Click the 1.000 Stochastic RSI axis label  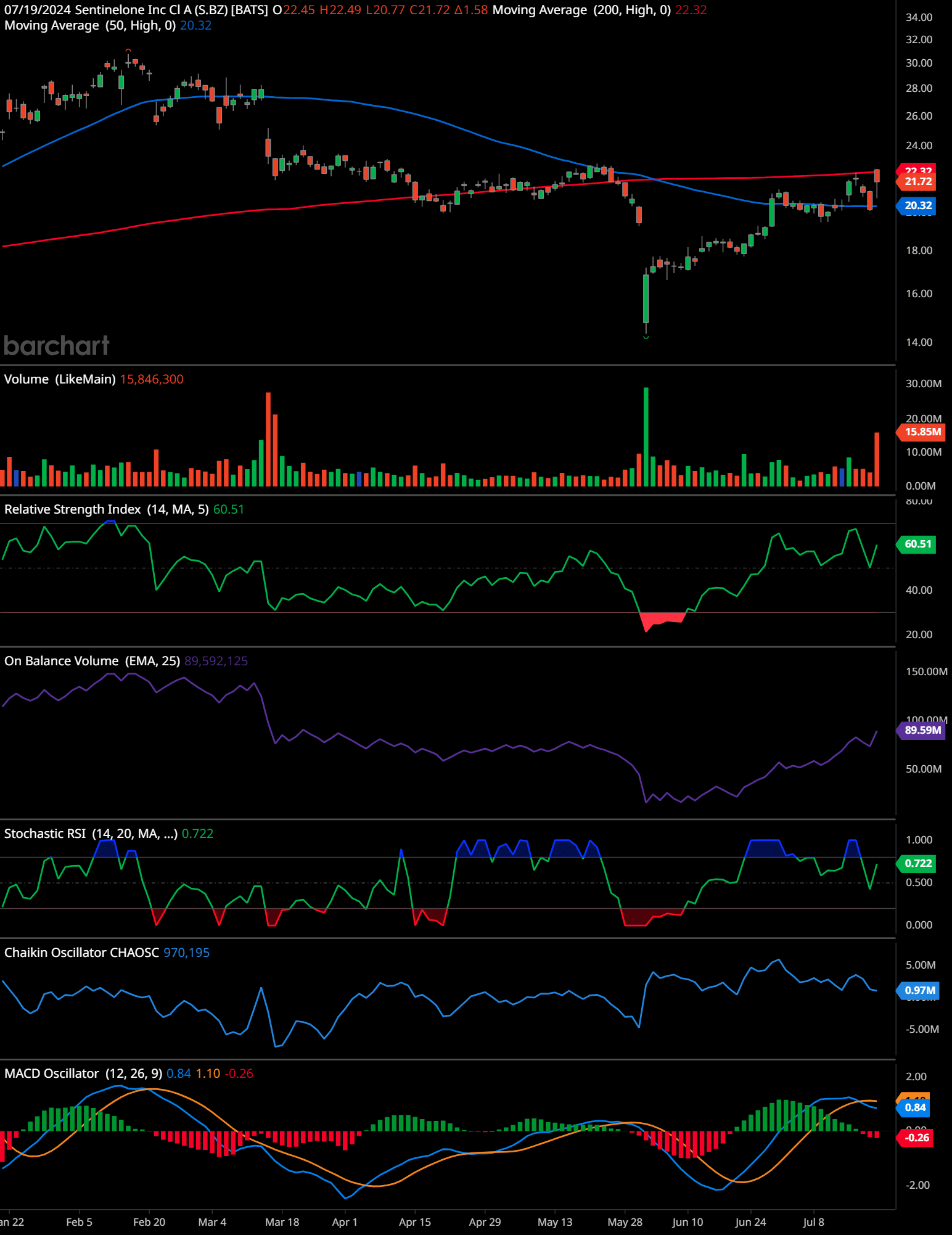(x=919, y=840)
